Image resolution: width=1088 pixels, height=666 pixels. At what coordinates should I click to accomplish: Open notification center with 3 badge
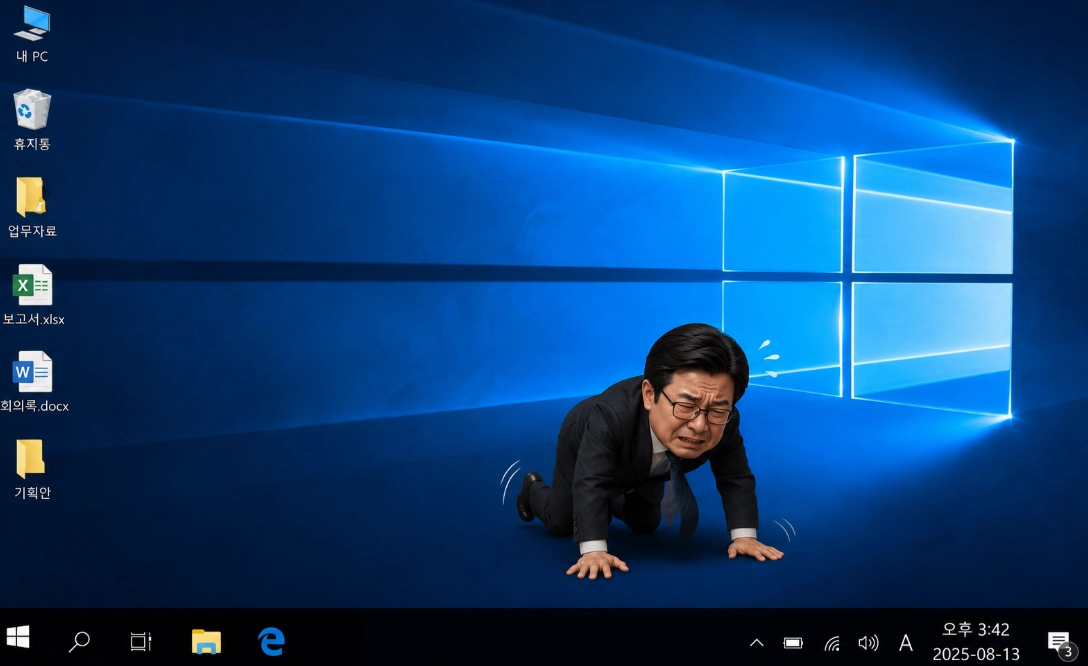point(1061,644)
